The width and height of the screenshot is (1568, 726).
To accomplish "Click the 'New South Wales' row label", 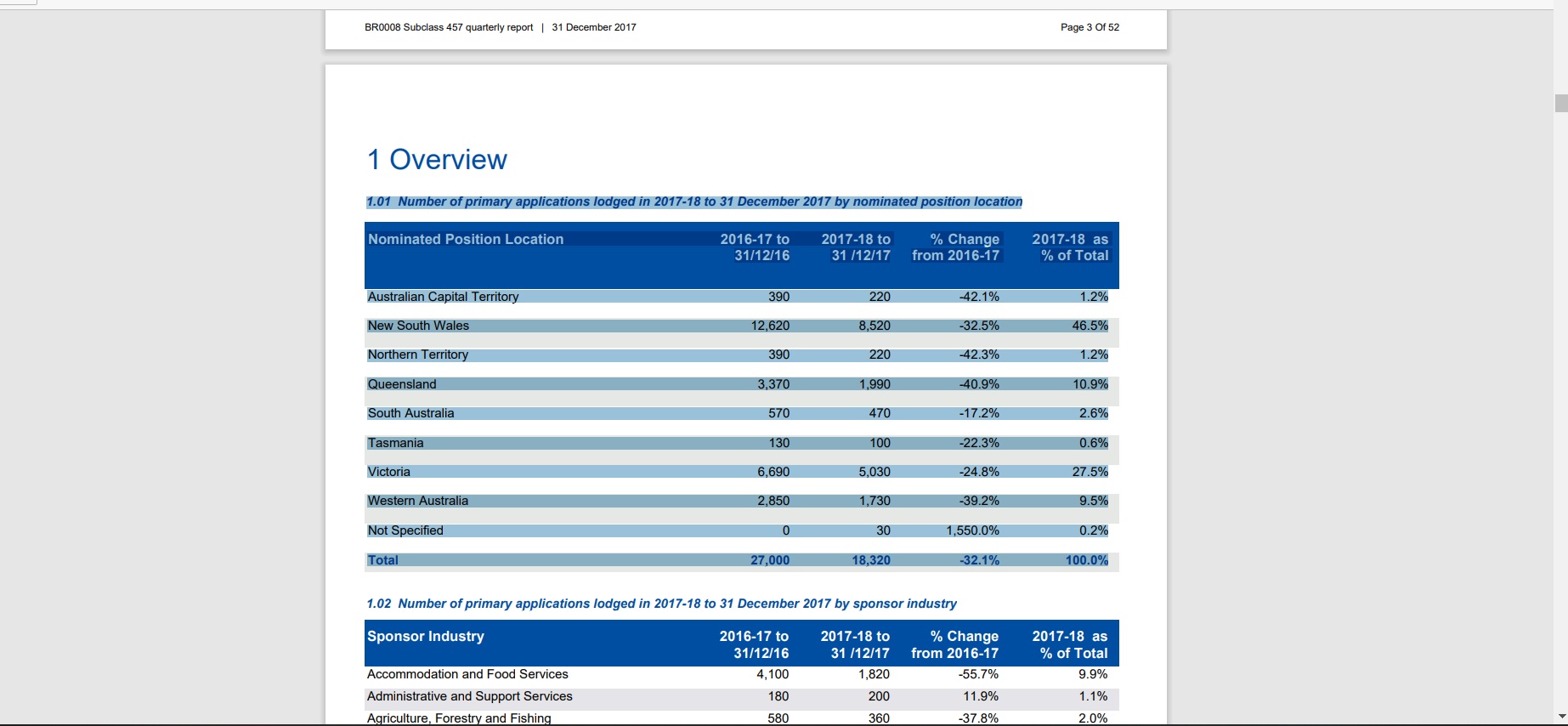I will click(x=418, y=326).
